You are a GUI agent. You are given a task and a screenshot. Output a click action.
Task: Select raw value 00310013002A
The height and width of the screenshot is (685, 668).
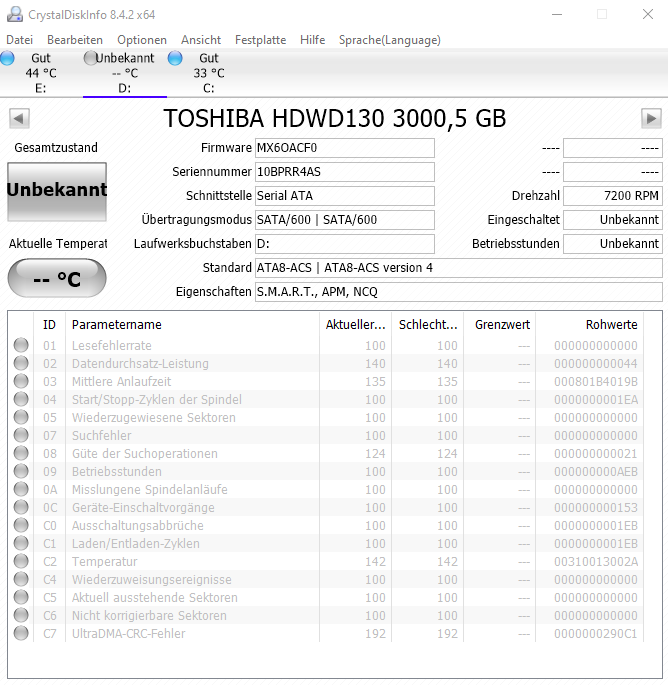coord(596,561)
